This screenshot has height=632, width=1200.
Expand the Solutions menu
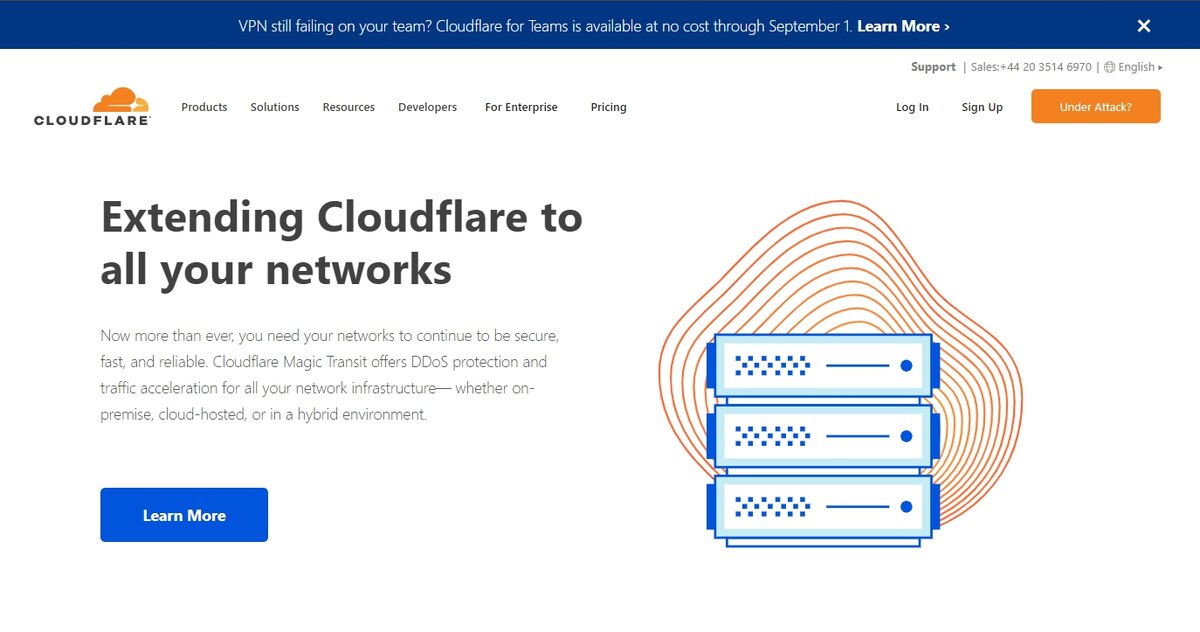[x=274, y=107]
